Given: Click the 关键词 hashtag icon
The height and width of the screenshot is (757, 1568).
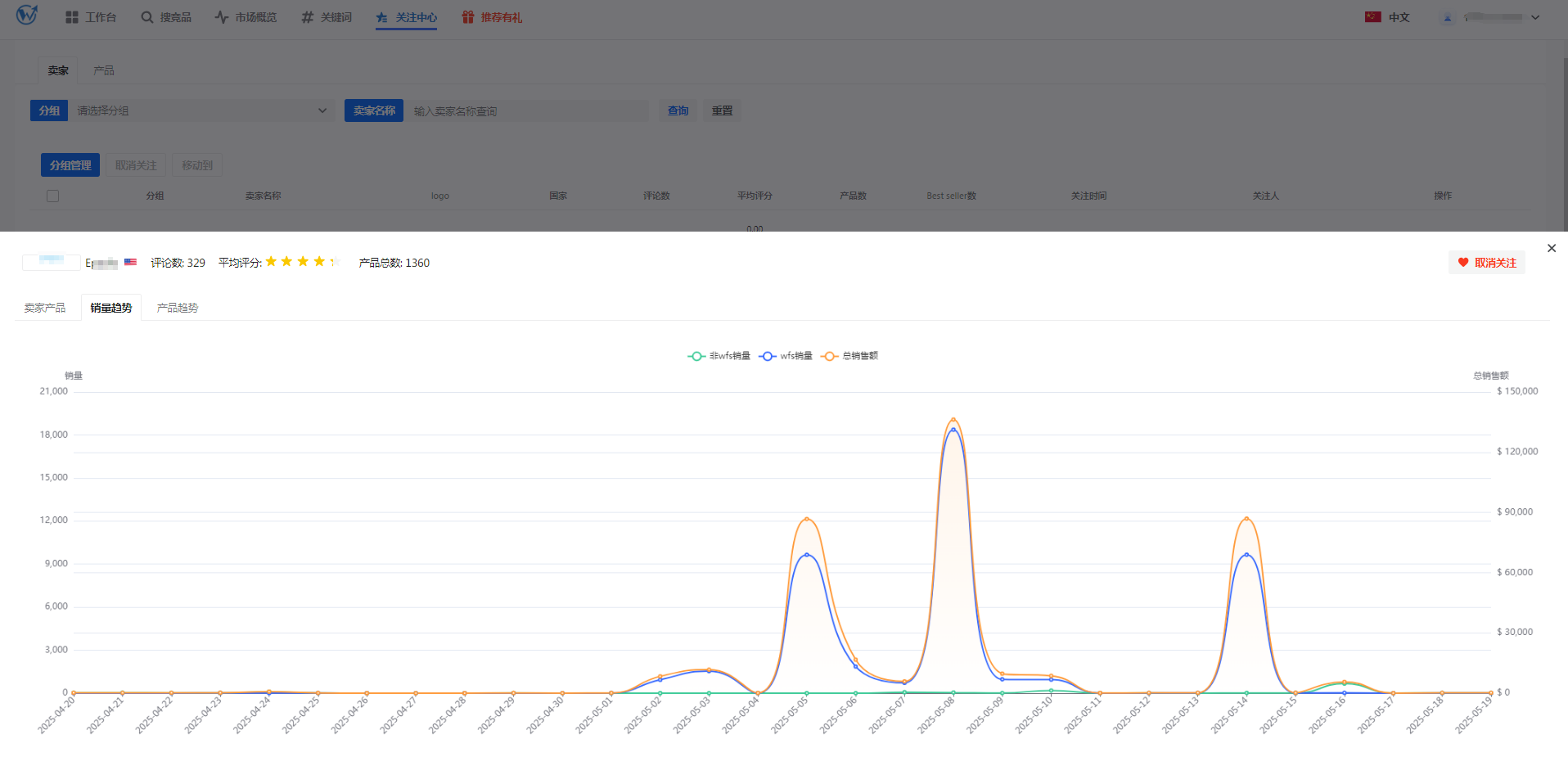Looking at the screenshot, I should coord(307,17).
